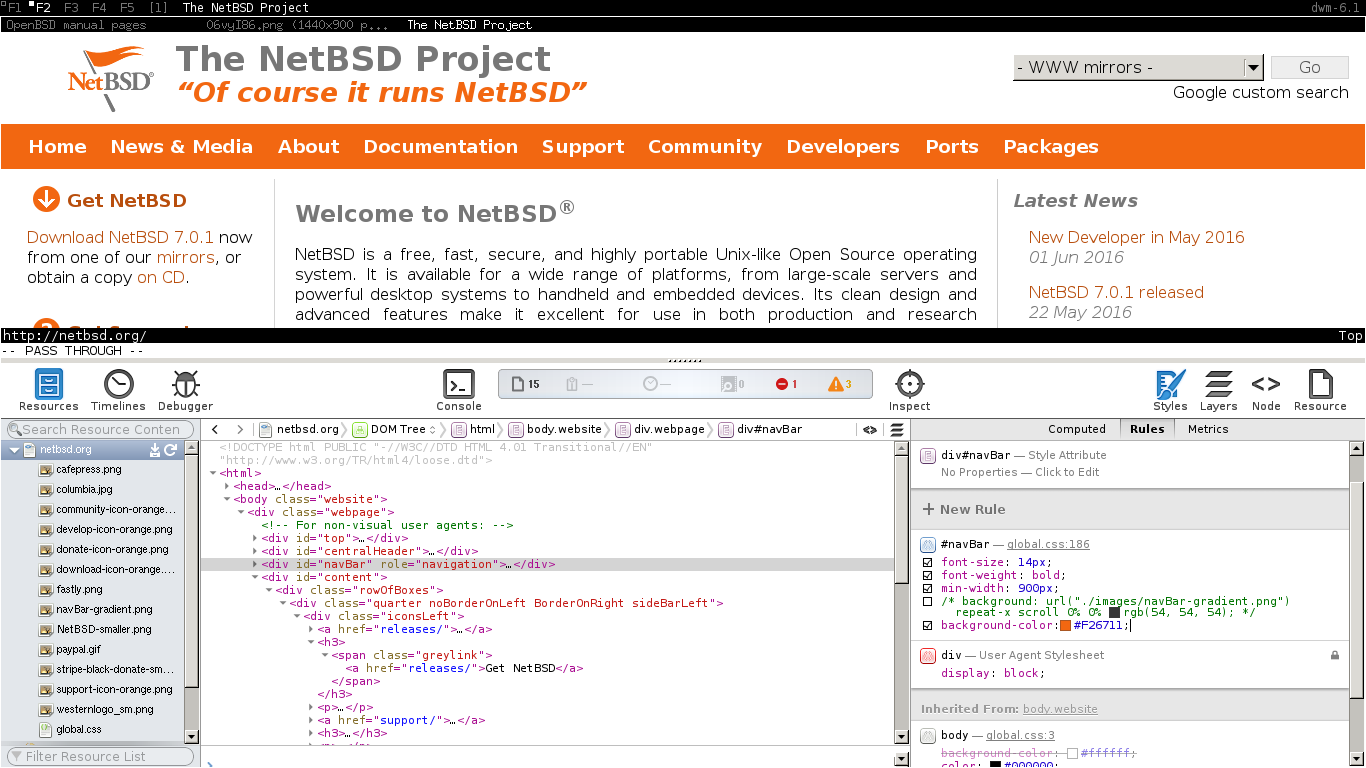This screenshot has width=1366, height=768.
Task: Switch to the Metrics tab
Action: pos(1208,429)
